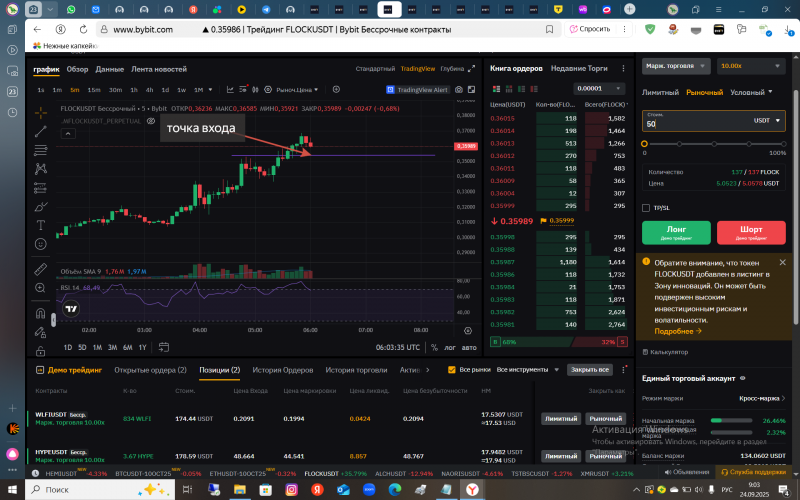Image resolution: width=800 pixels, height=500 pixels.
Task: Toggle indicator visibility eye icon
Action: 151,121
